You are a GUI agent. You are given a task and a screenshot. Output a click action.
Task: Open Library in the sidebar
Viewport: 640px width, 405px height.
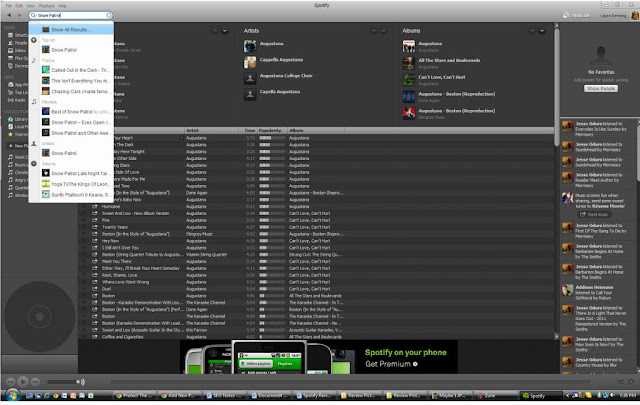click(x=18, y=119)
